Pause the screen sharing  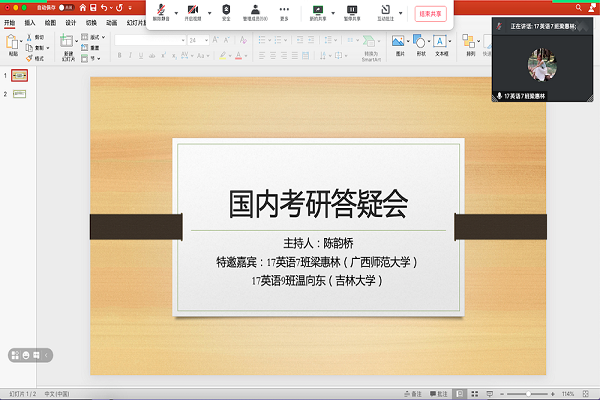352,11
